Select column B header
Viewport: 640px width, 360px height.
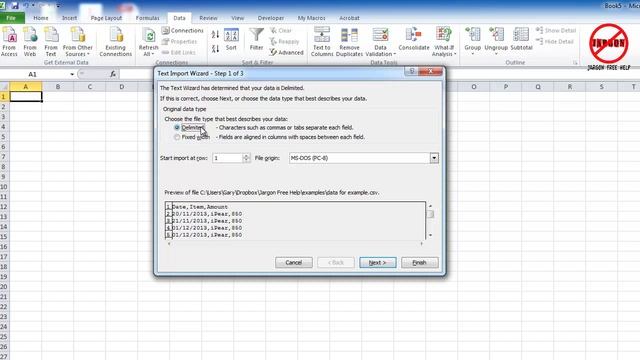pos(58,87)
